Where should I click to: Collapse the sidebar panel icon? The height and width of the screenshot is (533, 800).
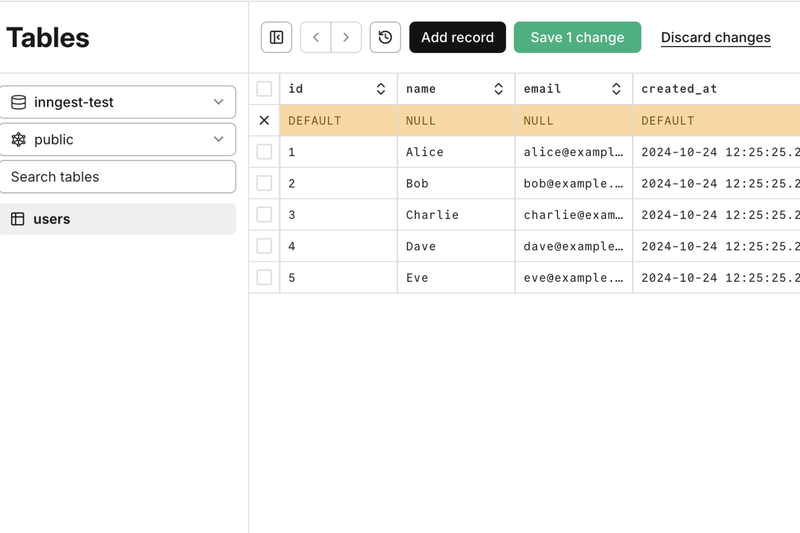coord(276,37)
